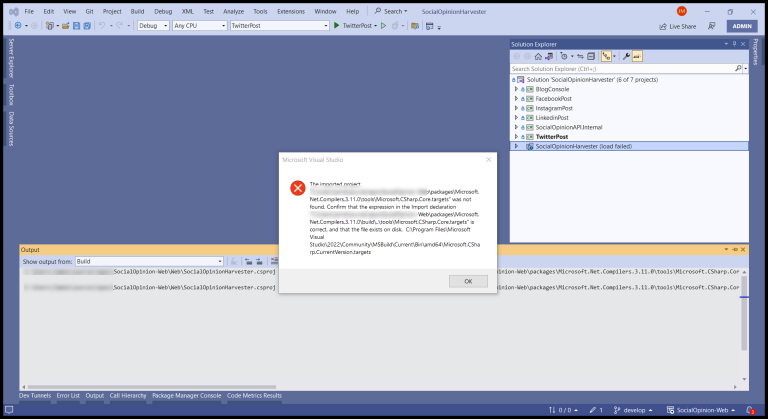The width and height of the screenshot is (768, 419).
Task: Expand the SocialOpinionAPI.Internal project
Action: click(x=516, y=127)
